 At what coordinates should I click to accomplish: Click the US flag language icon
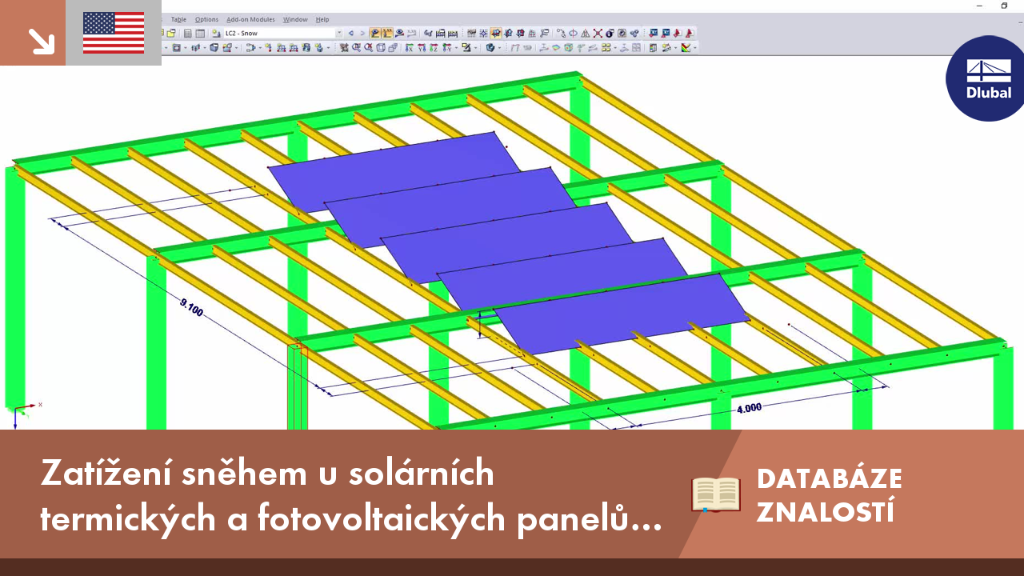[x=114, y=33]
